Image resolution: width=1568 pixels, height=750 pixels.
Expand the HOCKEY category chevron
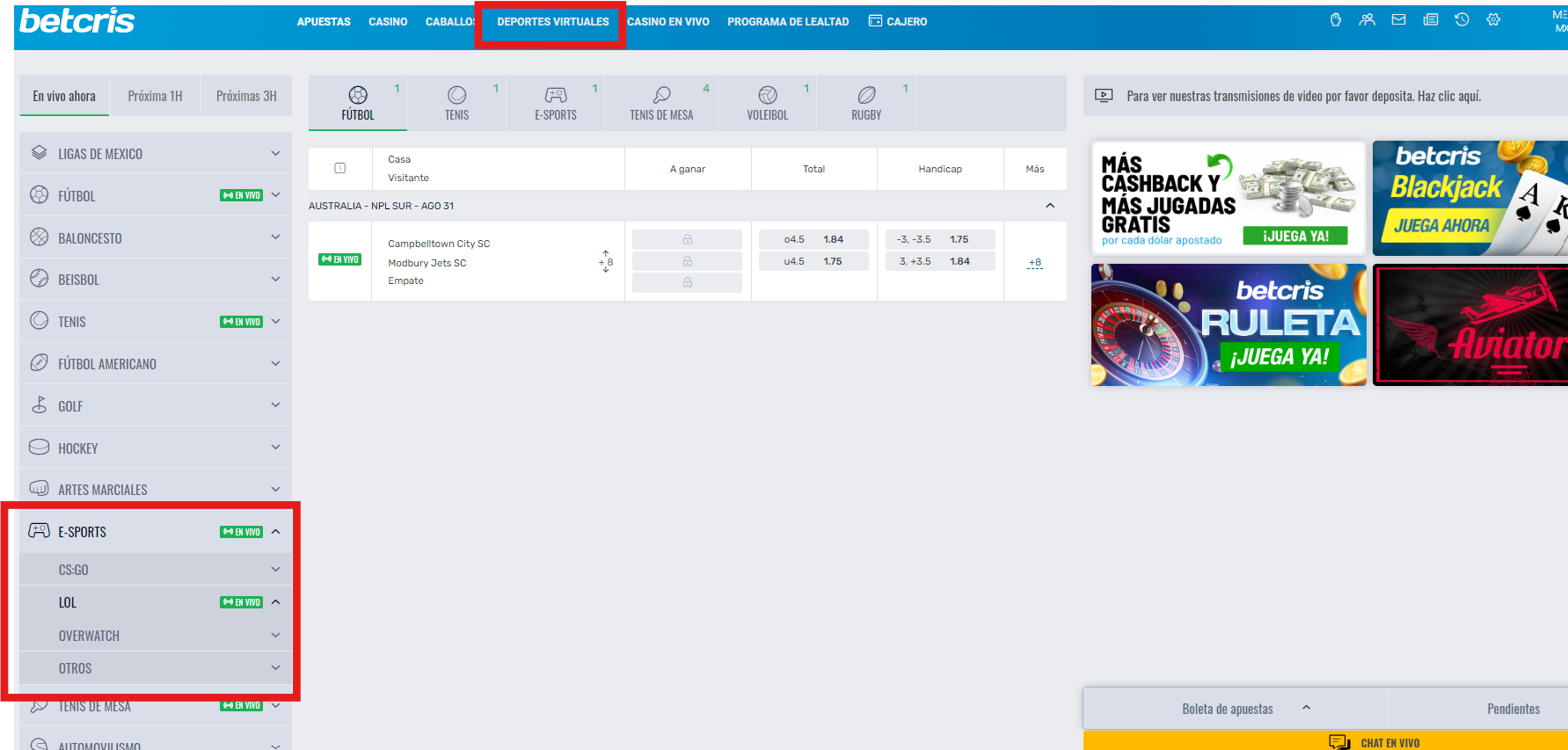click(275, 448)
